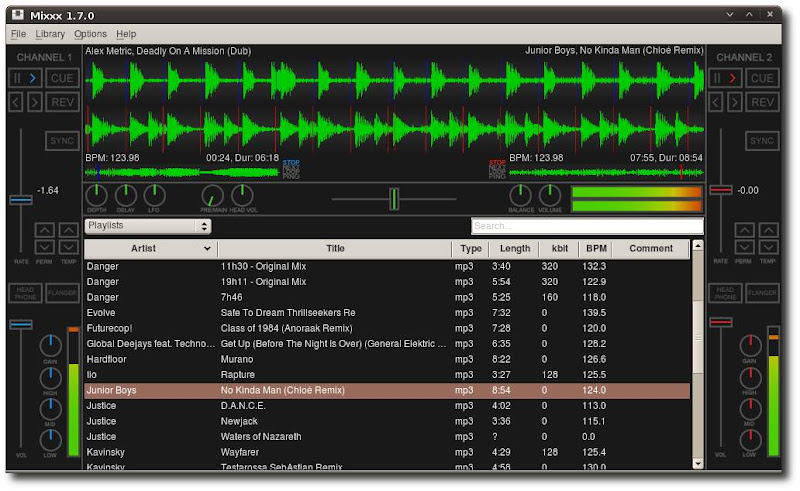
Task: Click Channel 2 fast forward arrow button
Action: [x=735, y=102]
